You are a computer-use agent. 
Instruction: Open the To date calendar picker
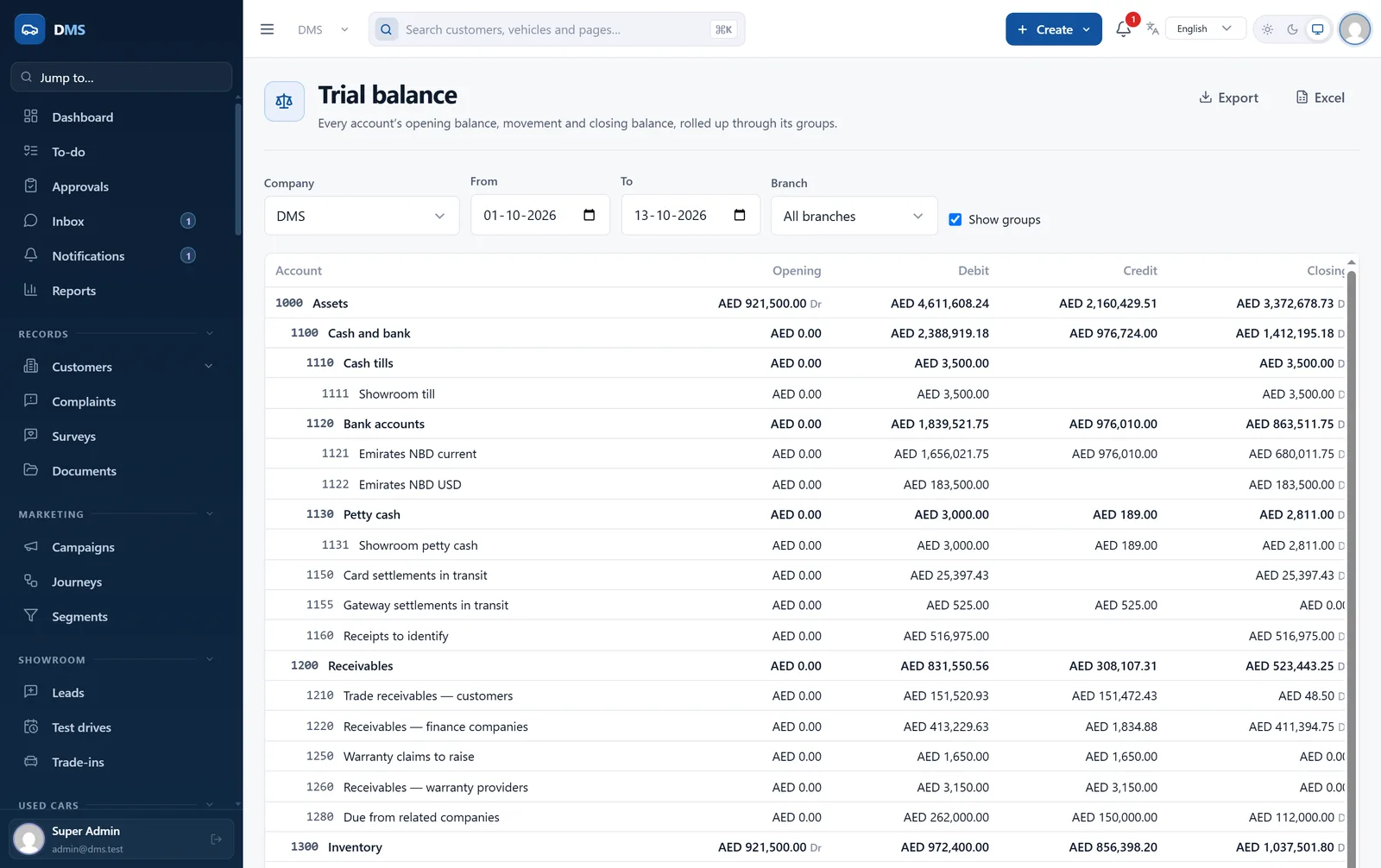coord(740,215)
